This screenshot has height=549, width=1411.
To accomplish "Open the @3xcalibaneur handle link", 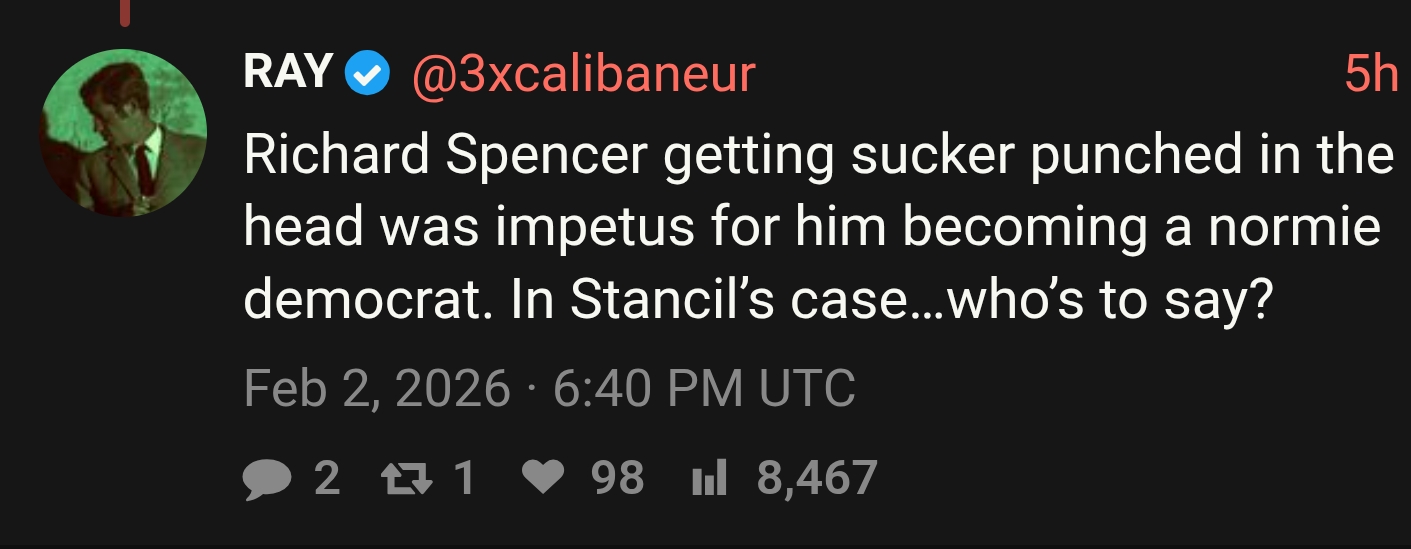I will [x=583, y=75].
